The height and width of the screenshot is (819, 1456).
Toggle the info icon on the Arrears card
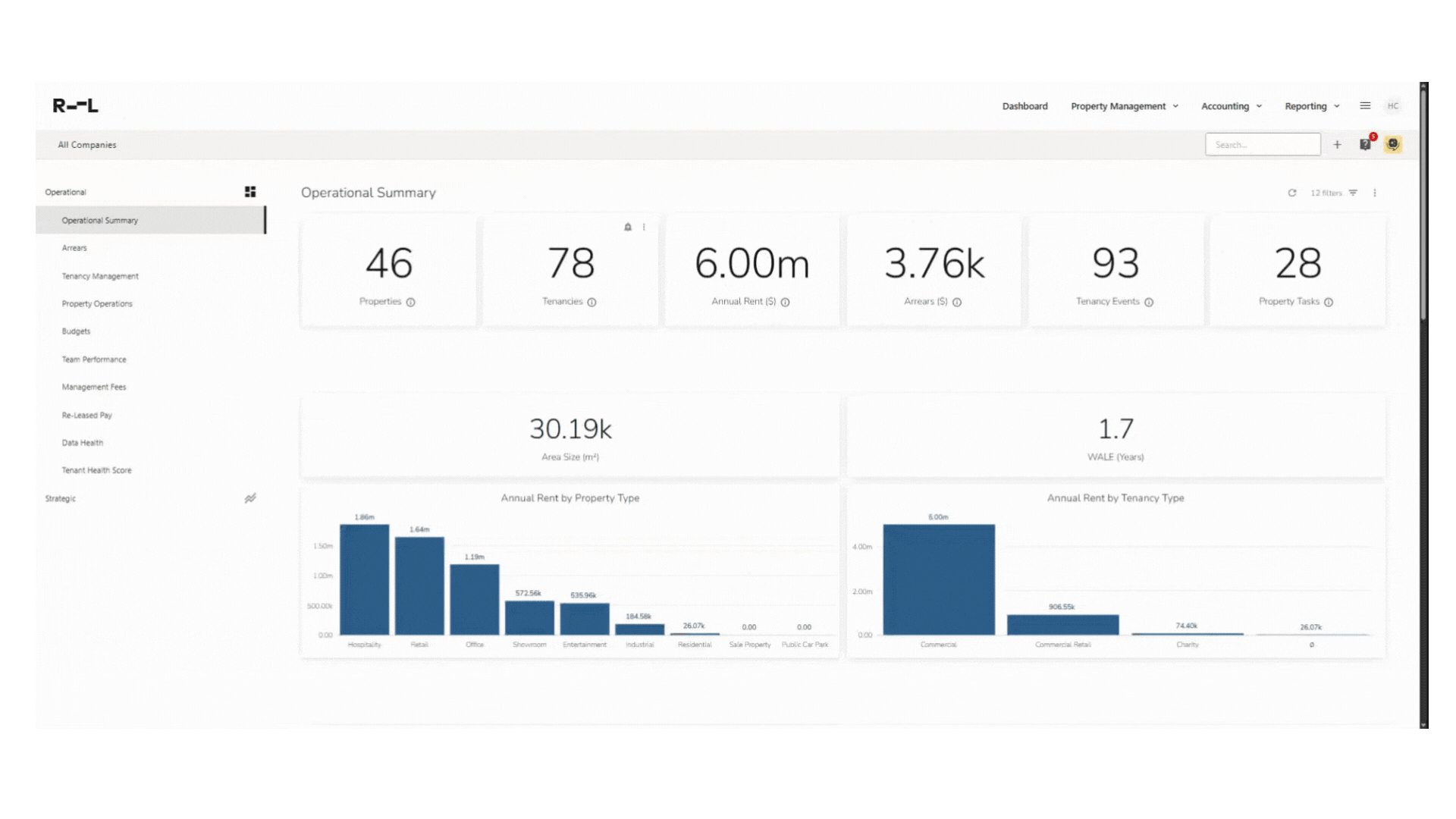(957, 302)
